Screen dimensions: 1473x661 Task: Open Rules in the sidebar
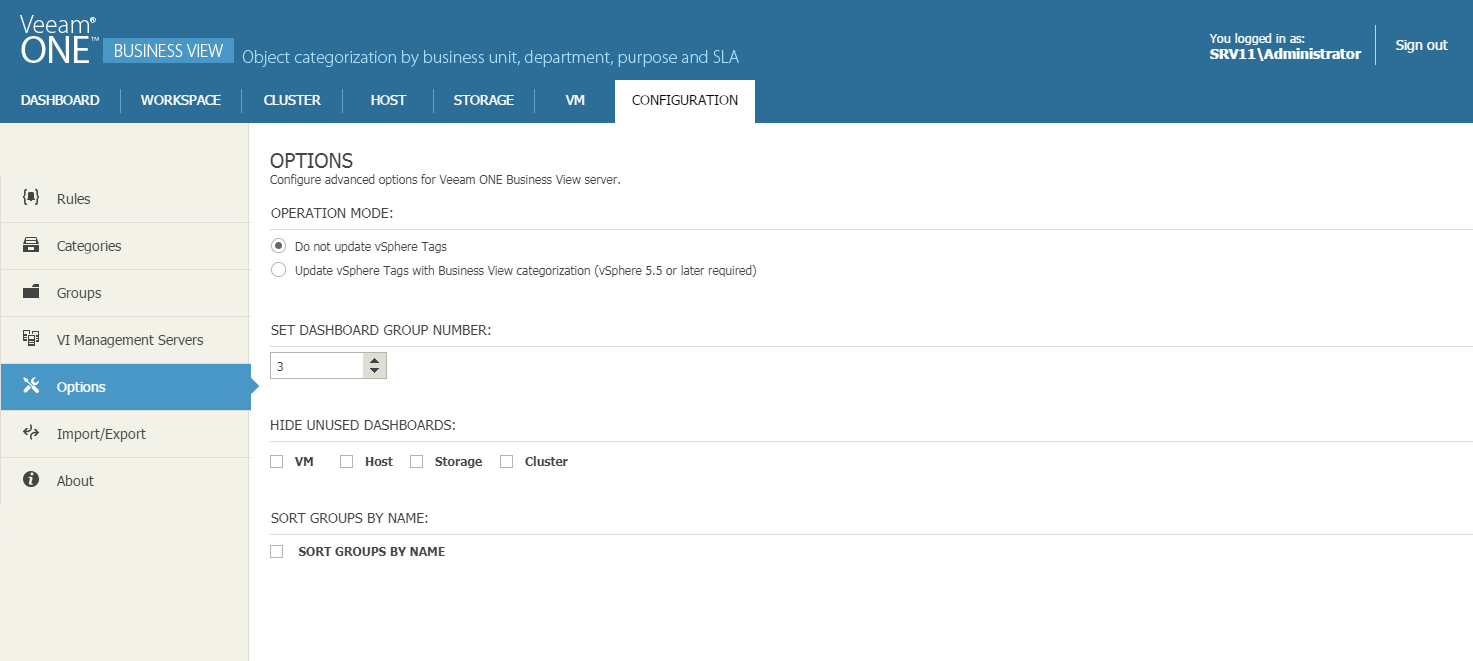[124, 199]
